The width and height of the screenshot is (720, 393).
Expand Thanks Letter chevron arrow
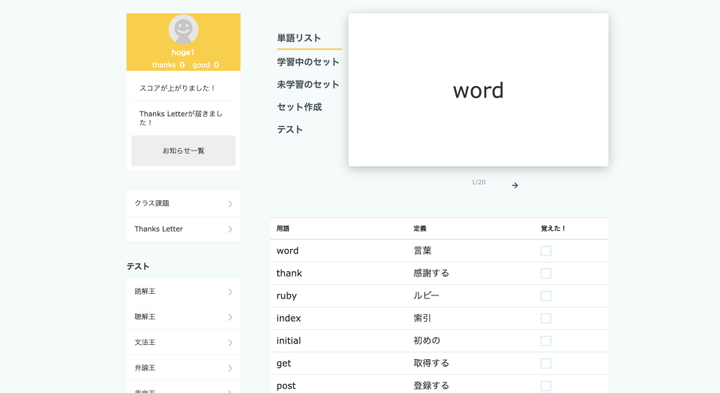click(x=230, y=229)
